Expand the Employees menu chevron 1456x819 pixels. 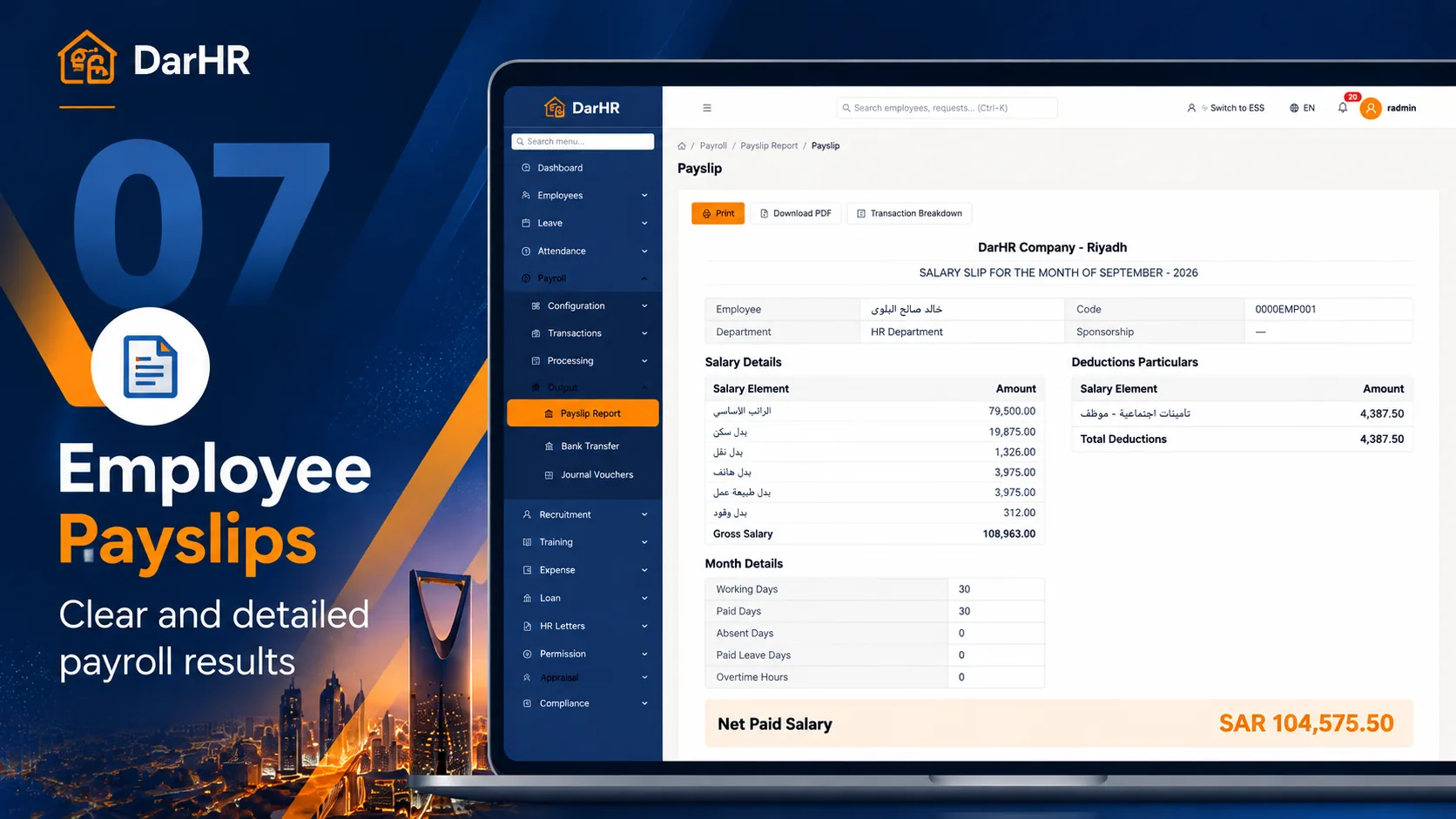pos(644,196)
